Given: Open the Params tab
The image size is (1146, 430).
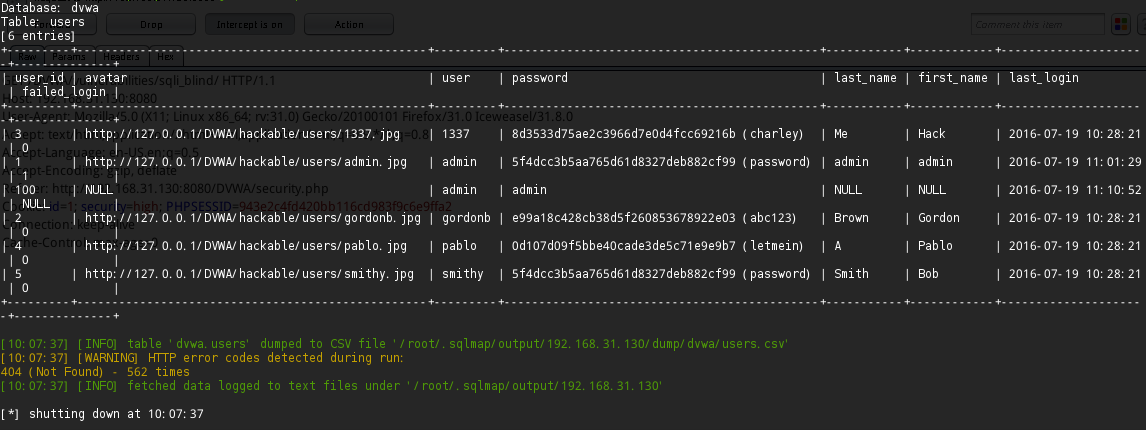Looking at the screenshot, I should [69, 57].
